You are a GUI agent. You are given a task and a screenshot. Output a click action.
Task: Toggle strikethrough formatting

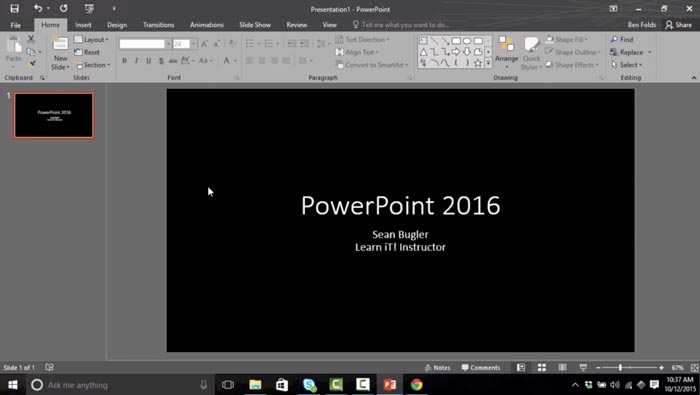(x=173, y=61)
